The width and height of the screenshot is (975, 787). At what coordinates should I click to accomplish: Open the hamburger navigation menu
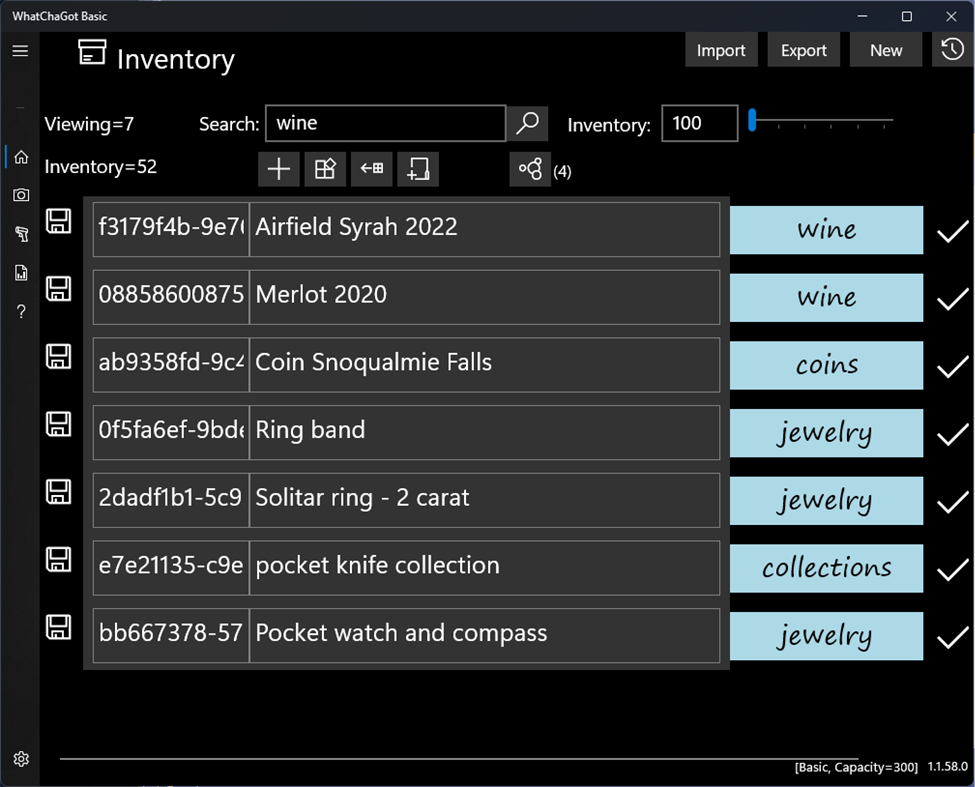click(x=21, y=50)
